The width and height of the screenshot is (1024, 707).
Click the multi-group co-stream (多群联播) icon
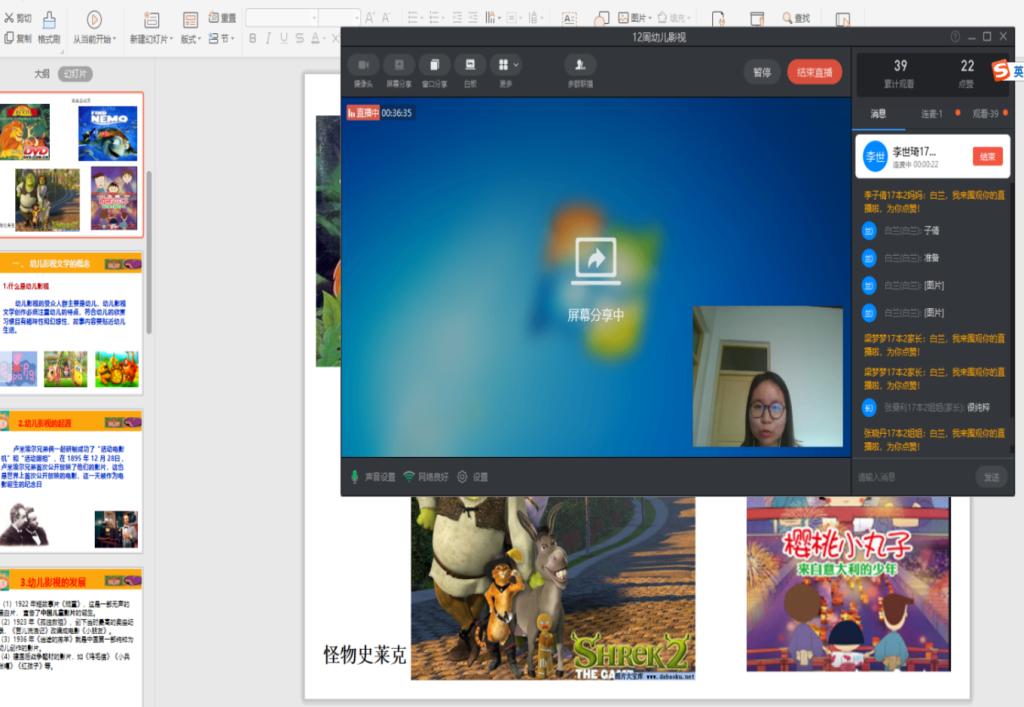(580, 66)
